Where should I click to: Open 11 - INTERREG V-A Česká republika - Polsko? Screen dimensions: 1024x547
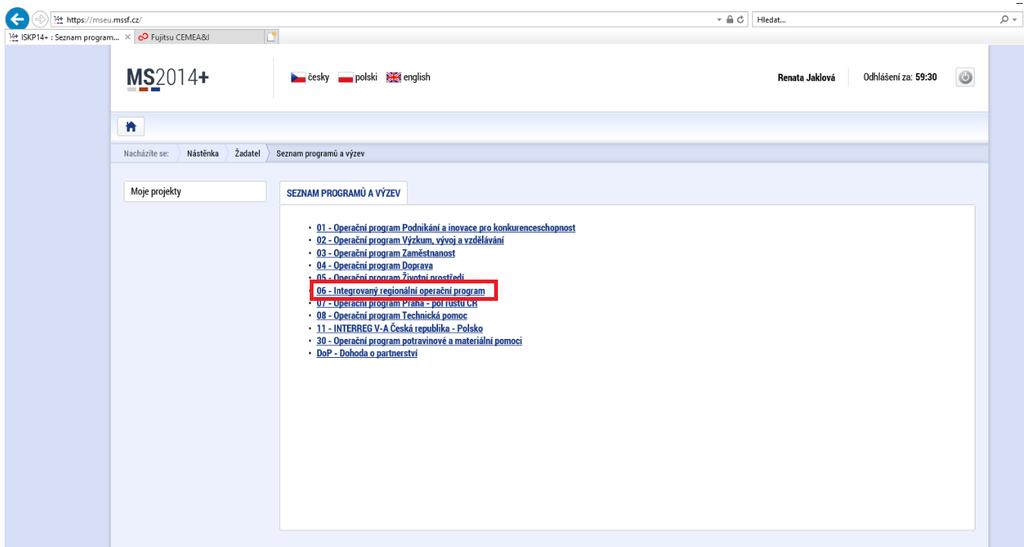pyautogui.click(x=400, y=328)
